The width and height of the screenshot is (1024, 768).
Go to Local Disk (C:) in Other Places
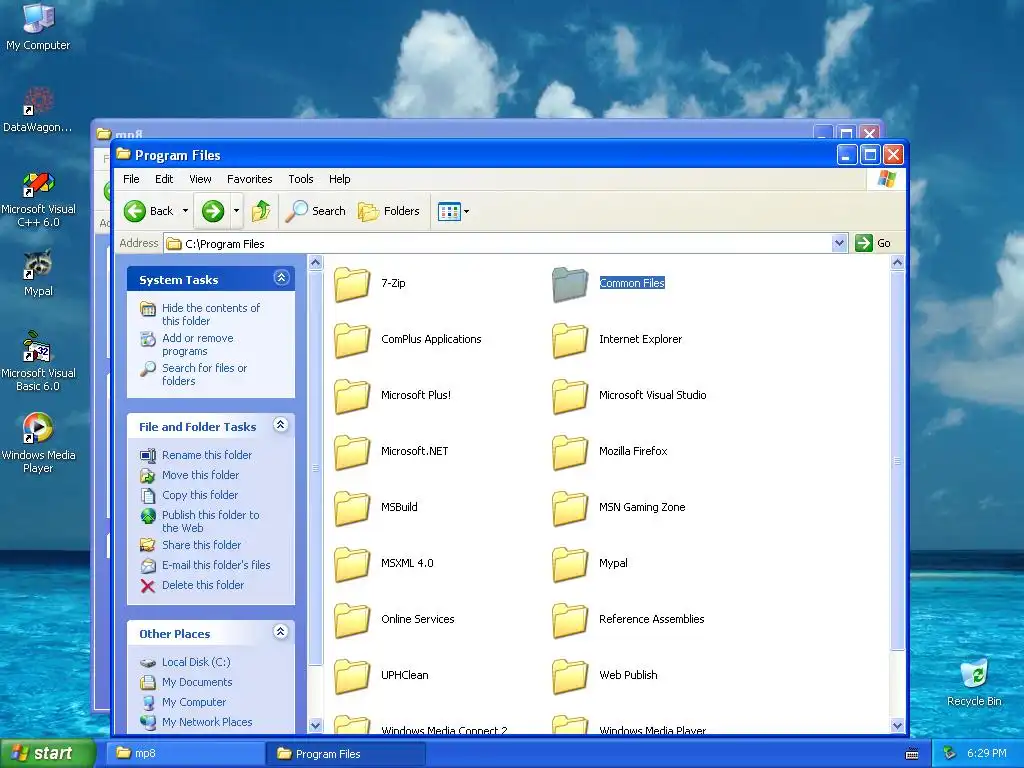[x=196, y=662]
